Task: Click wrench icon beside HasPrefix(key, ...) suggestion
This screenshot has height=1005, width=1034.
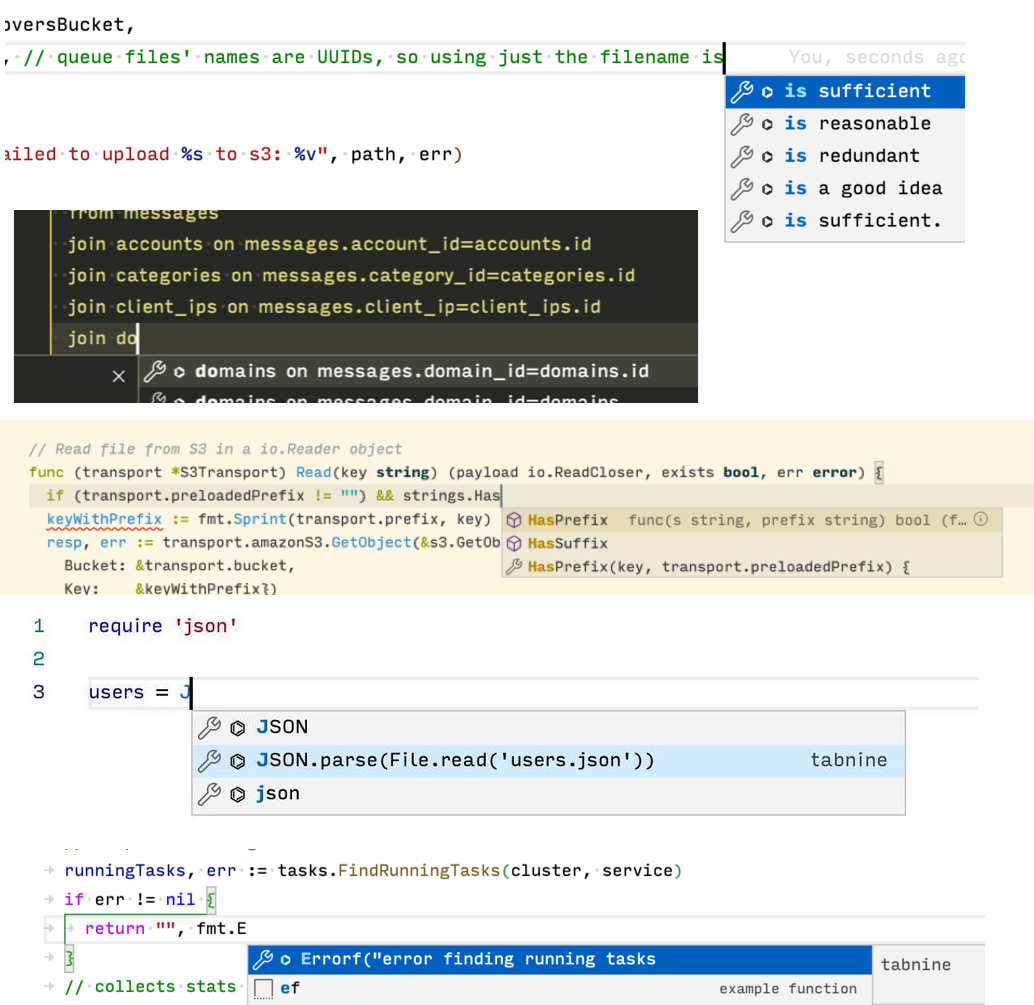Action: coord(514,566)
